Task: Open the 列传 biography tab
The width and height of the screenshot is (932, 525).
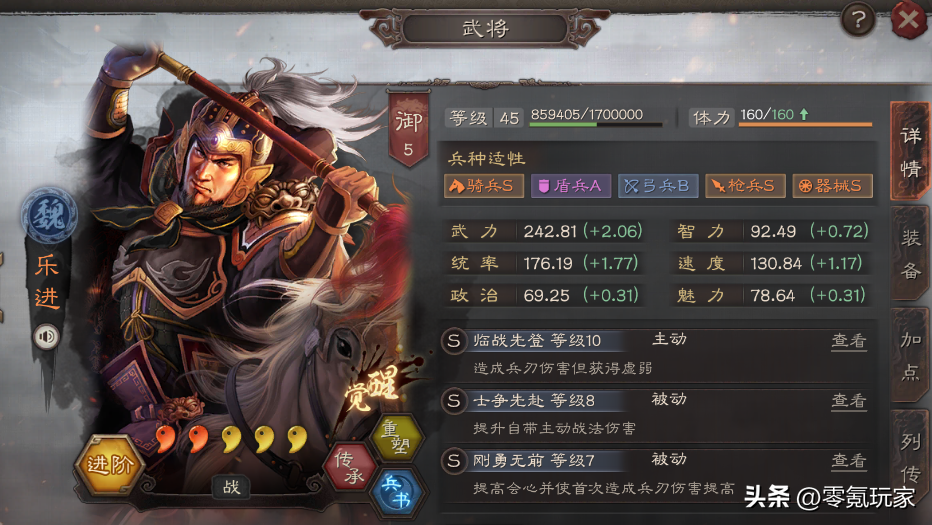Action: point(910,458)
